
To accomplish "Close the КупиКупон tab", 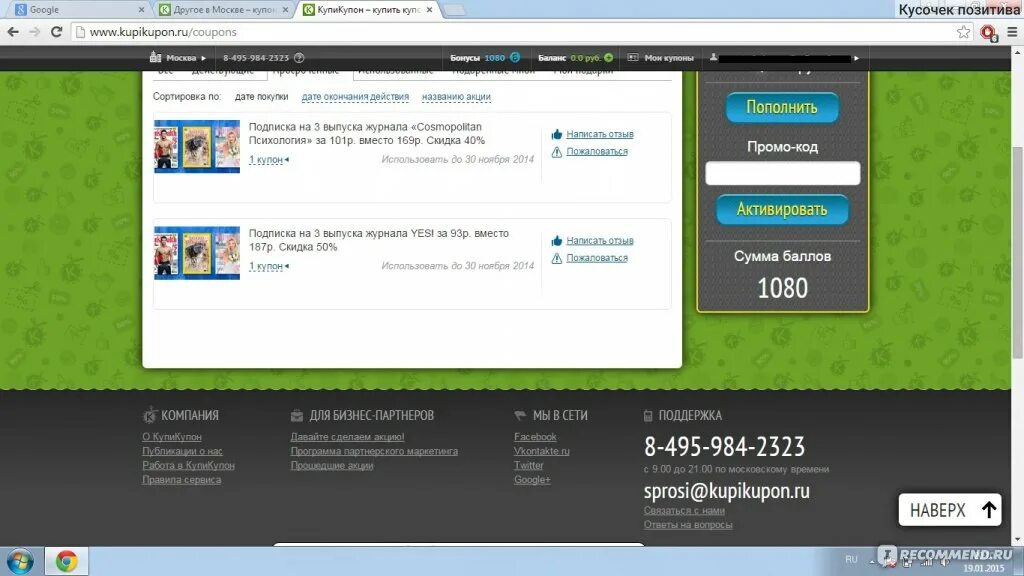I will [429, 10].
